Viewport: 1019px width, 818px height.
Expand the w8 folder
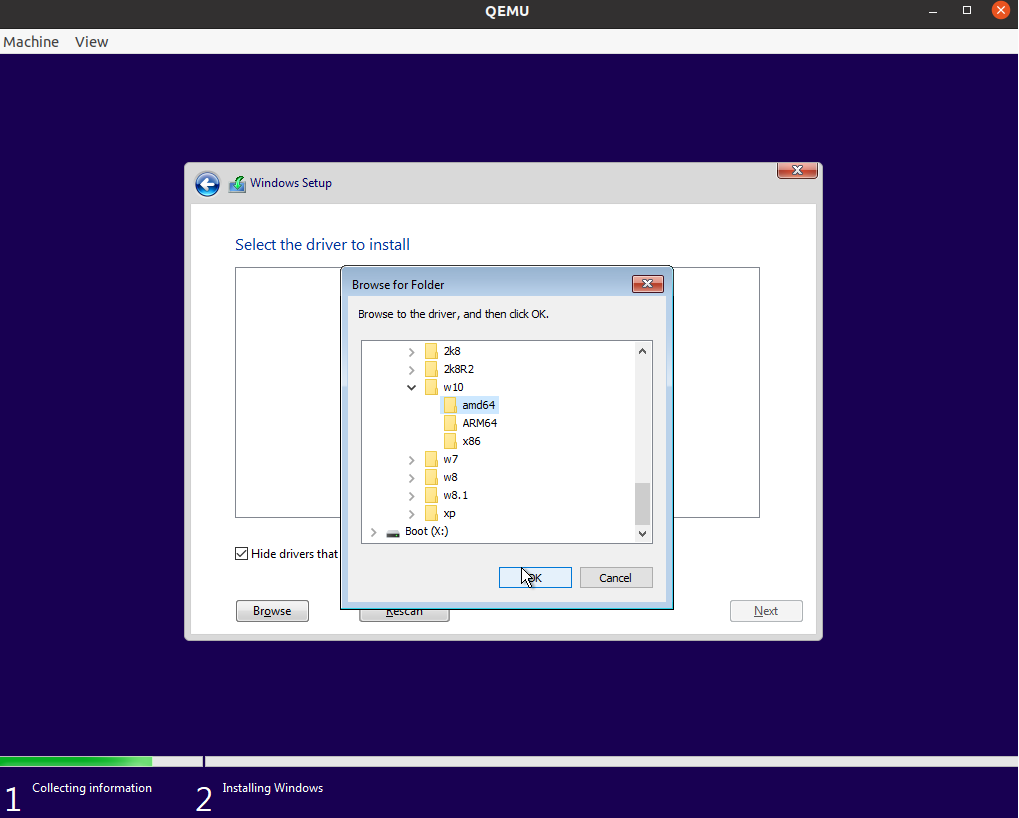click(x=411, y=478)
